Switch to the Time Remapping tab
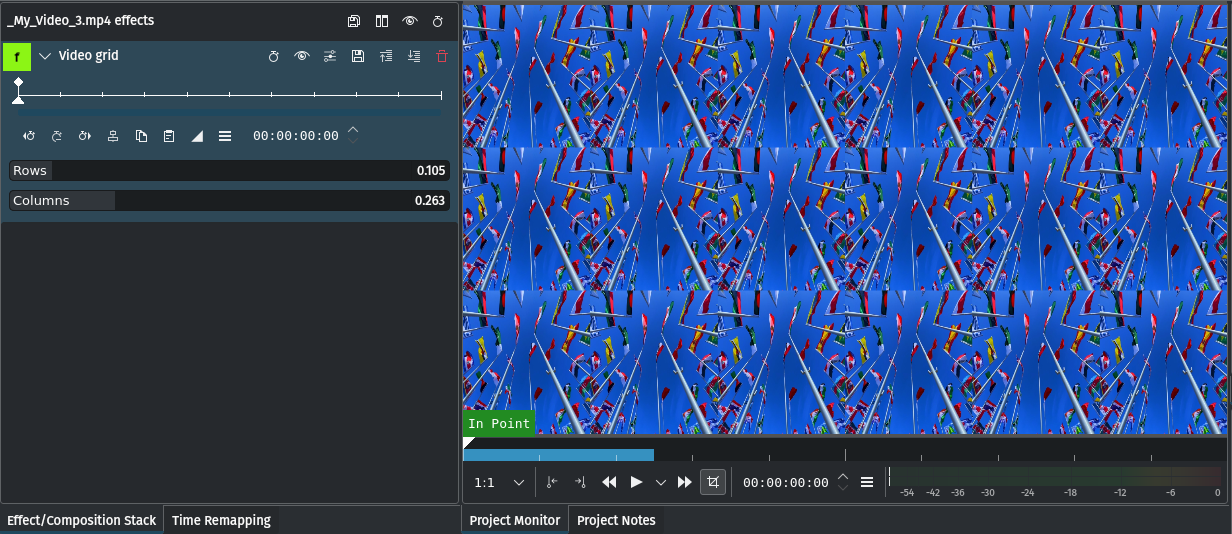The image size is (1232, 534). (221, 520)
